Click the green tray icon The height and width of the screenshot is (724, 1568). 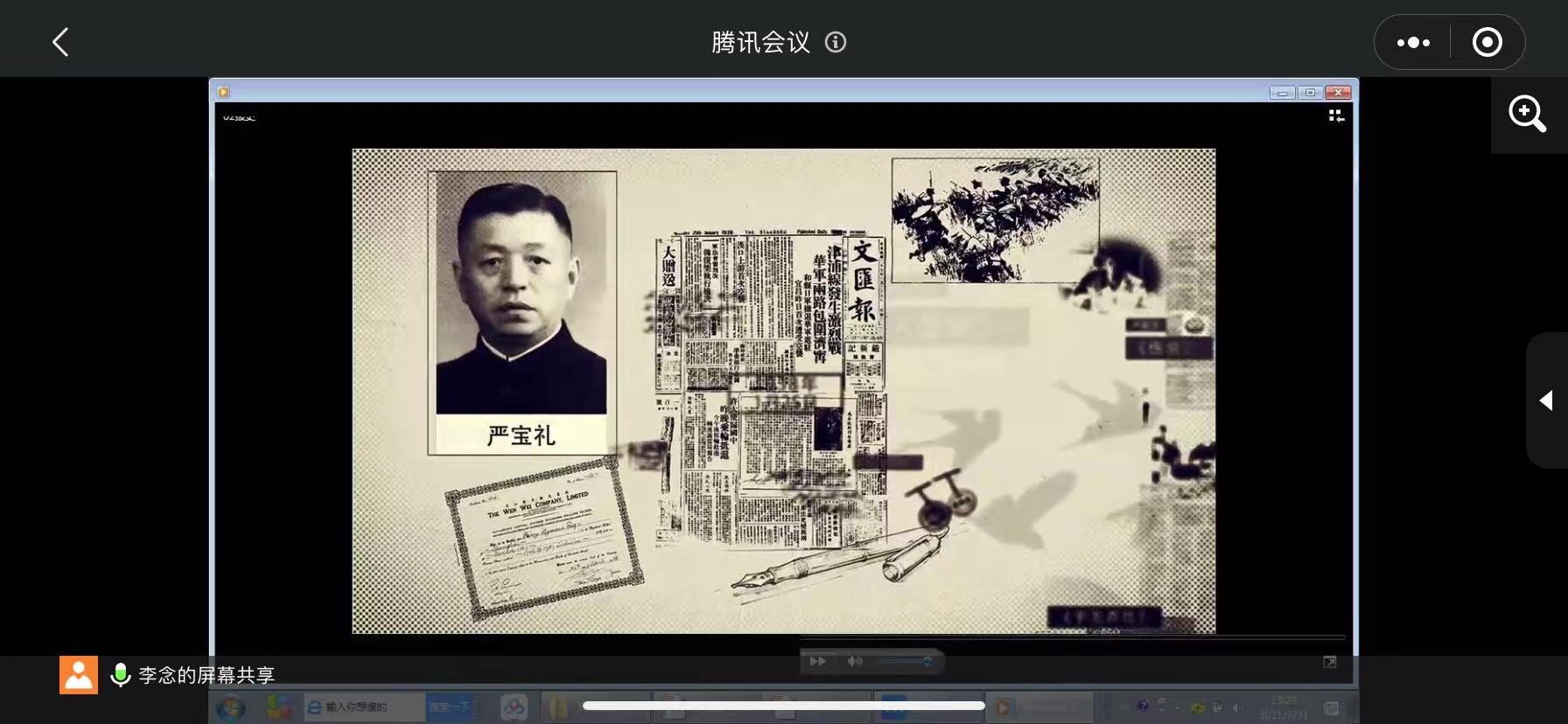[1198, 707]
